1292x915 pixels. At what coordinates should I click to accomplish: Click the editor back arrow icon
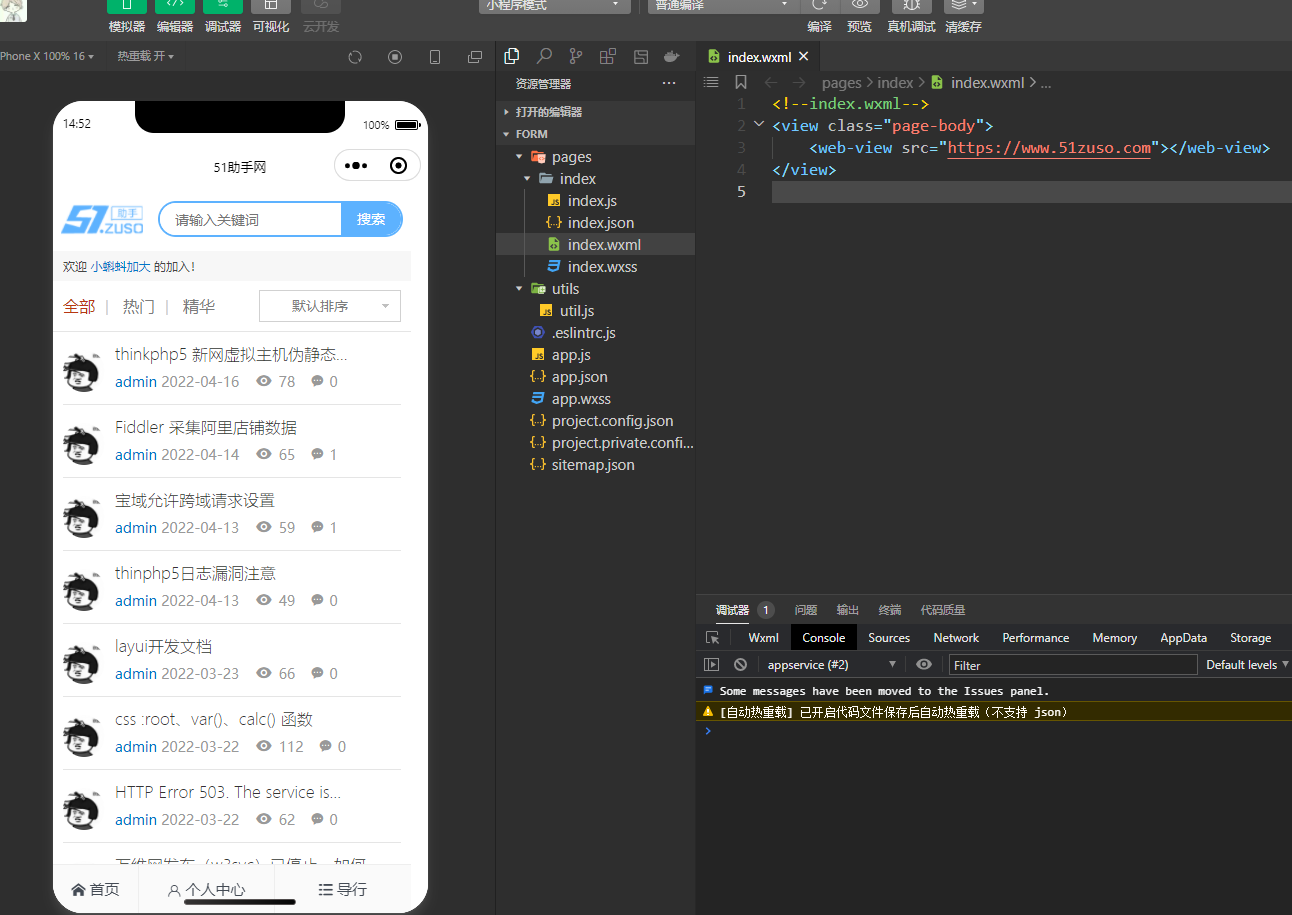(771, 83)
